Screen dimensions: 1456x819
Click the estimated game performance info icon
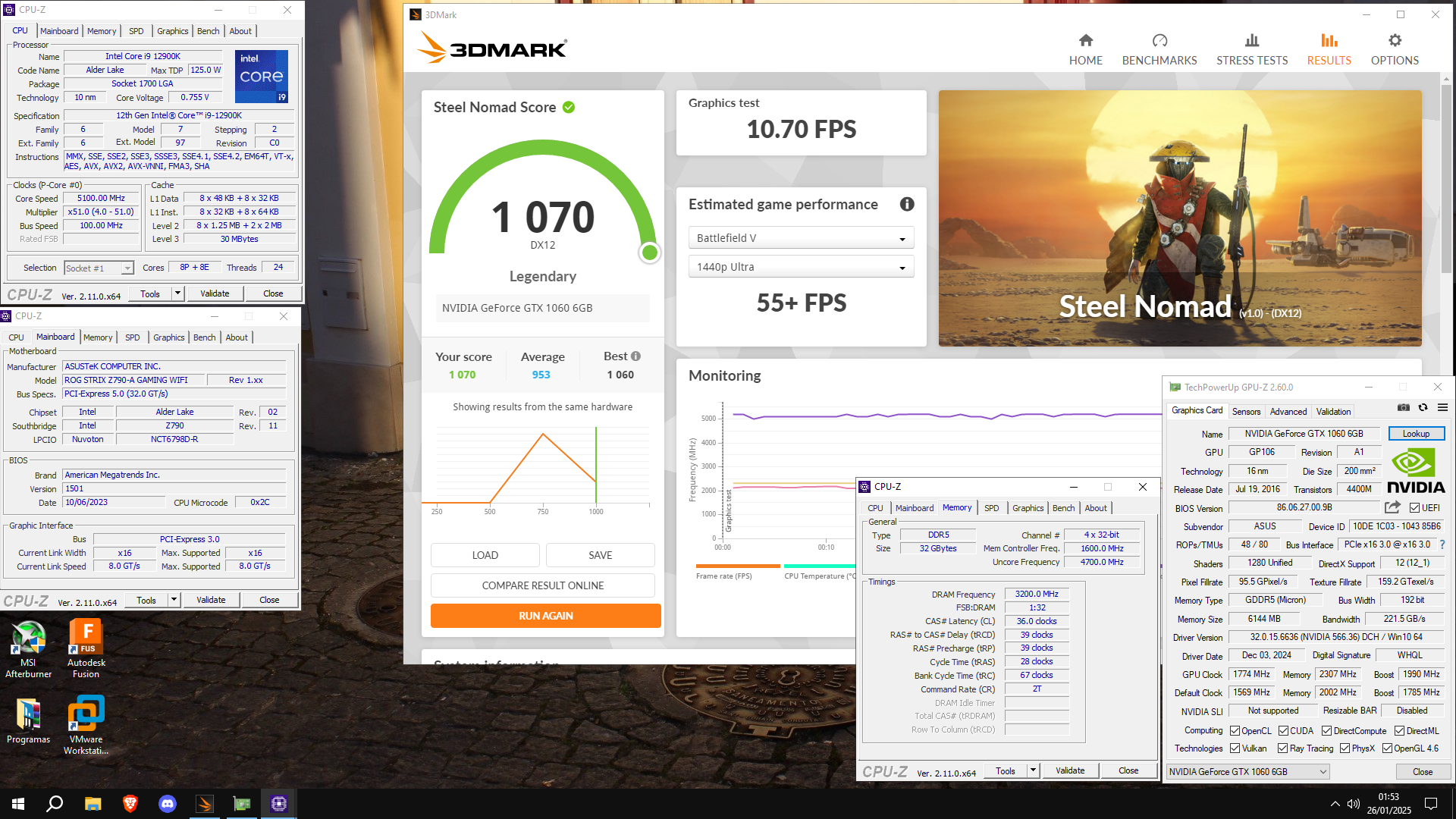tap(907, 204)
